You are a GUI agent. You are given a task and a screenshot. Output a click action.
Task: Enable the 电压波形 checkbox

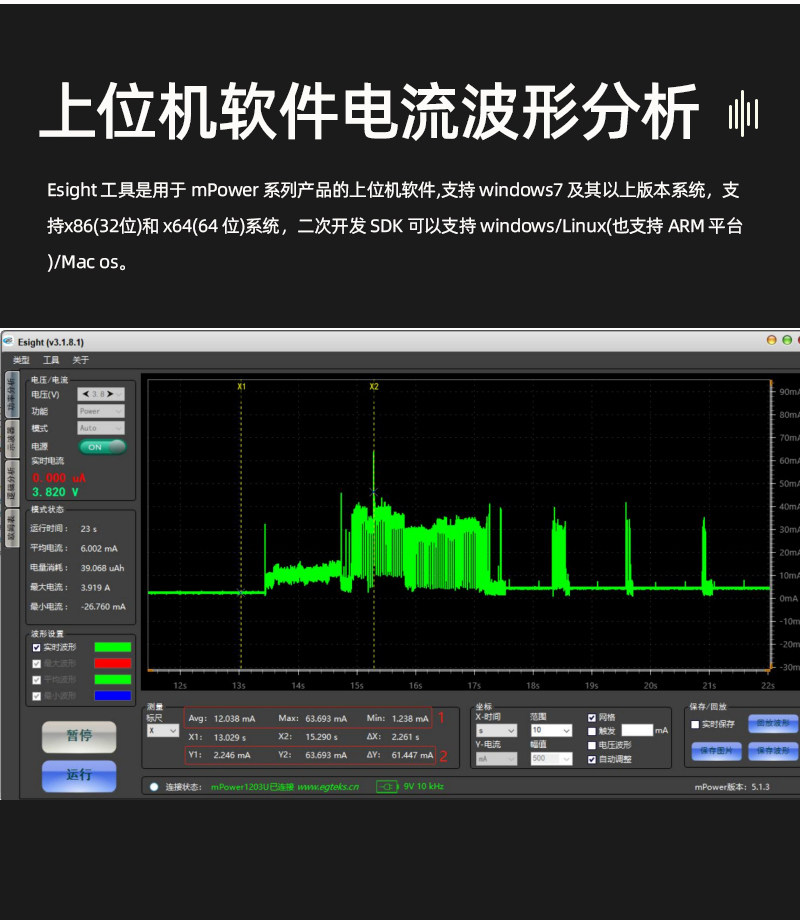click(592, 745)
